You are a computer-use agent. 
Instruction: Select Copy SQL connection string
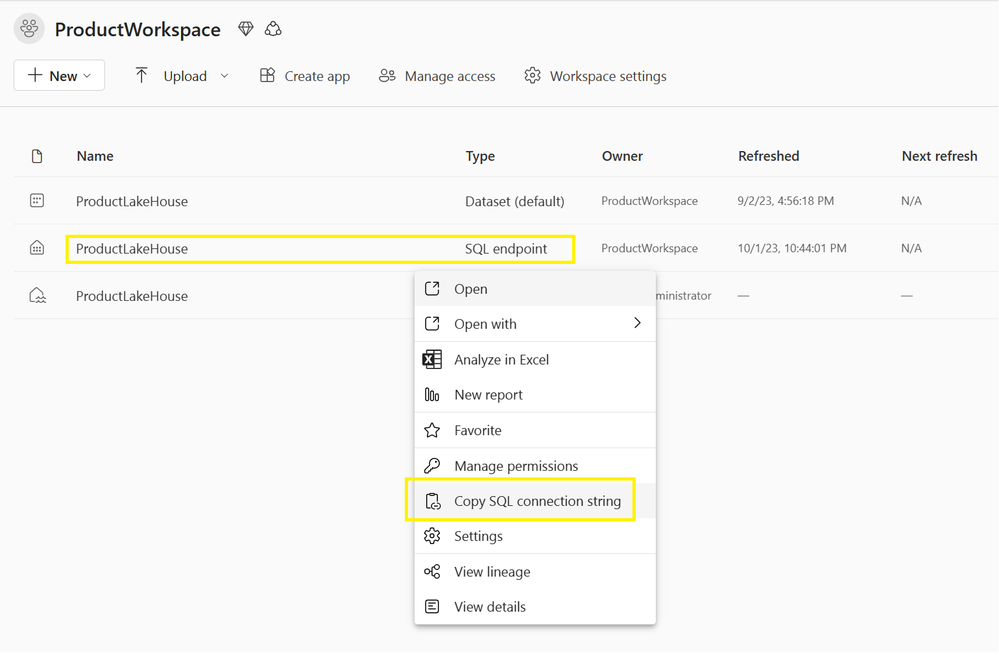[x=537, y=501]
